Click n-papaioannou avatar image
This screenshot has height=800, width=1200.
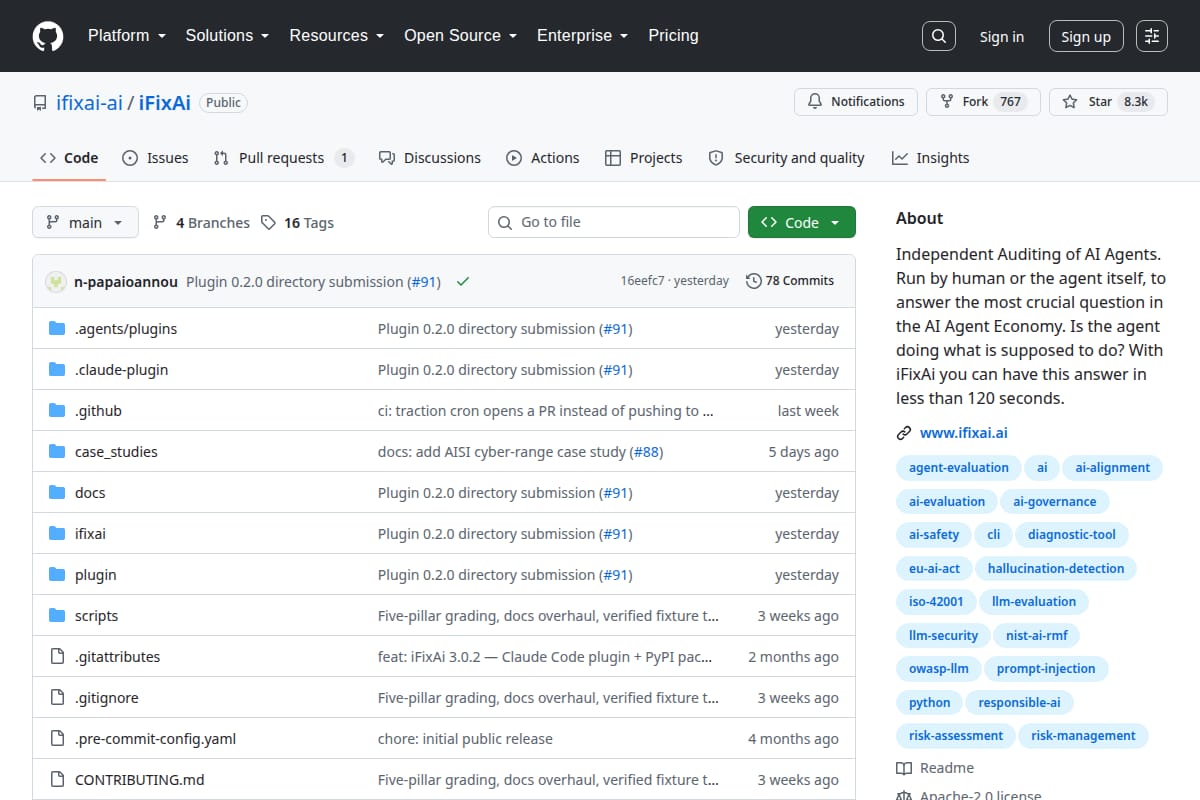[x=56, y=282]
